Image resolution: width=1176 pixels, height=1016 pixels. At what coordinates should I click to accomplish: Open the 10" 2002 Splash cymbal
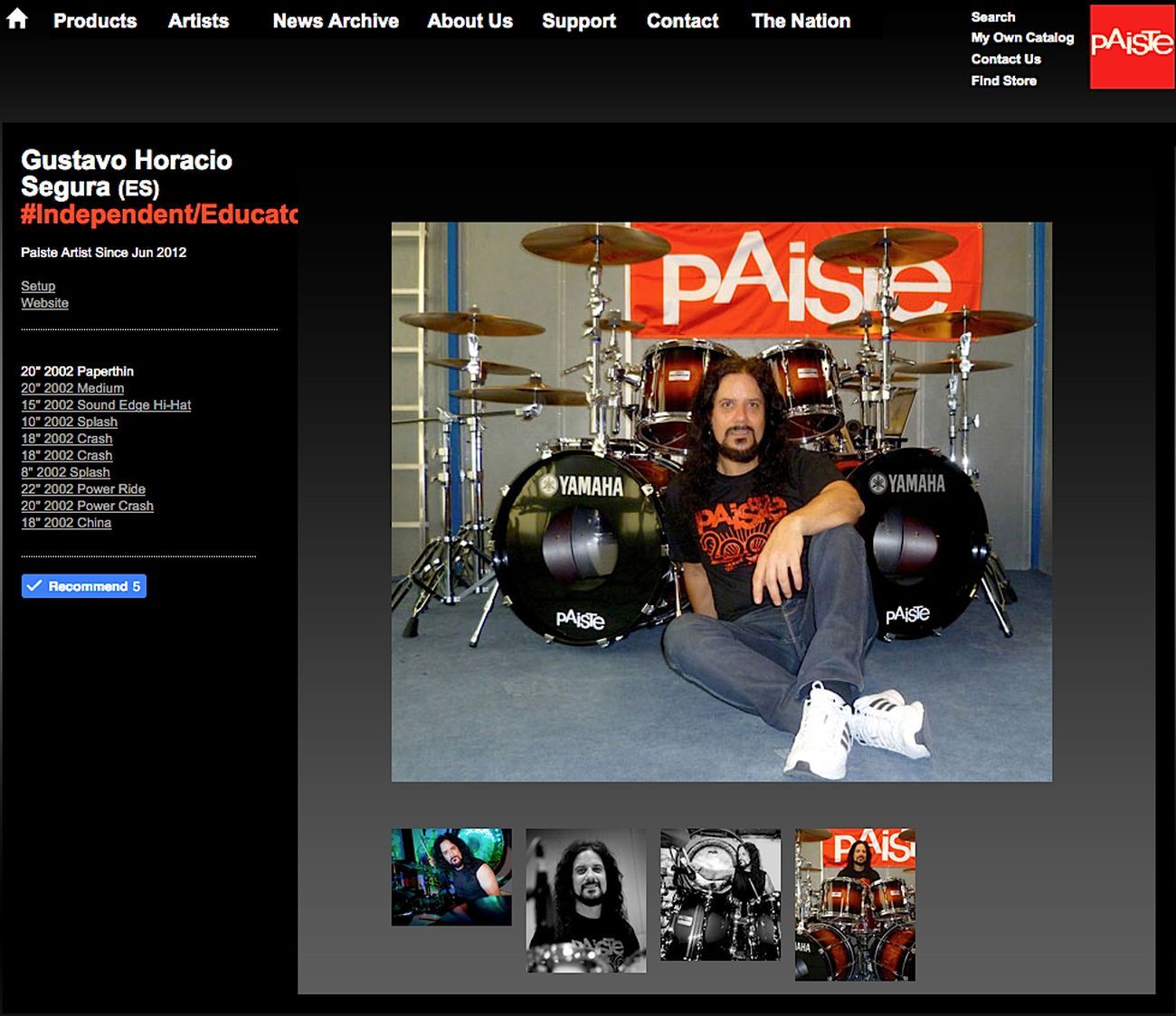(x=69, y=422)
